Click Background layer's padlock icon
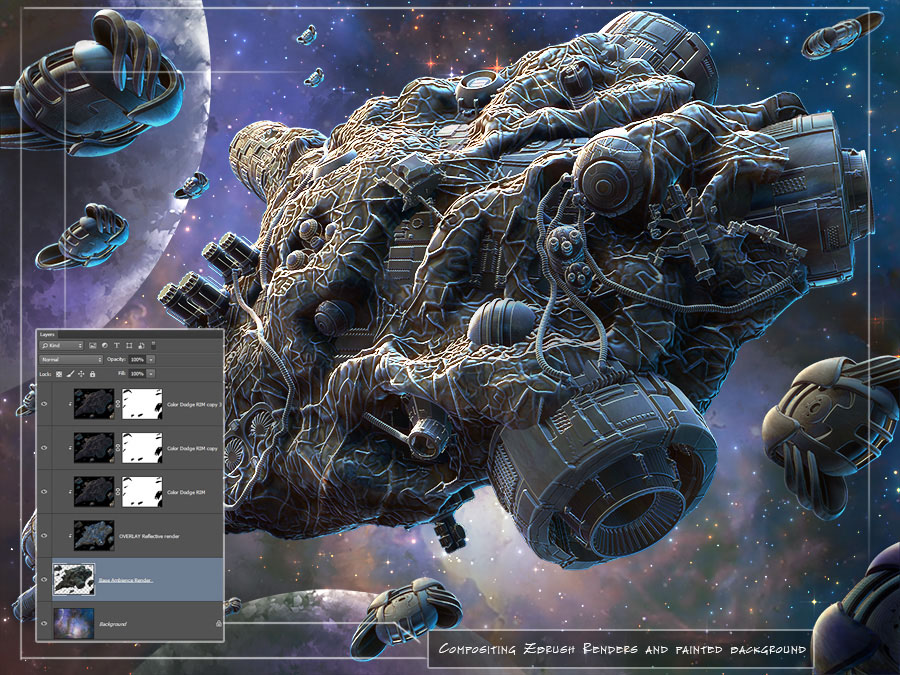Viewport: 900px width, 675px height. pos(219,623)
